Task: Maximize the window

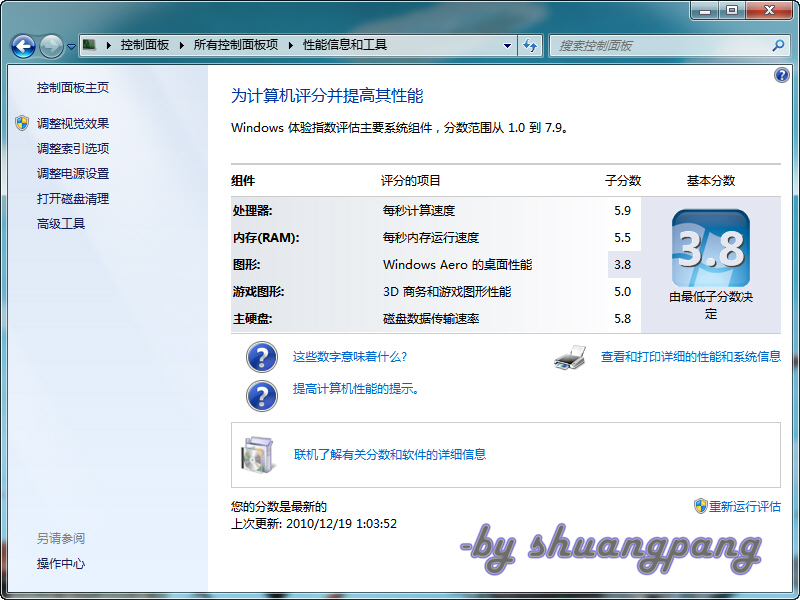Action: coord(732,11)
